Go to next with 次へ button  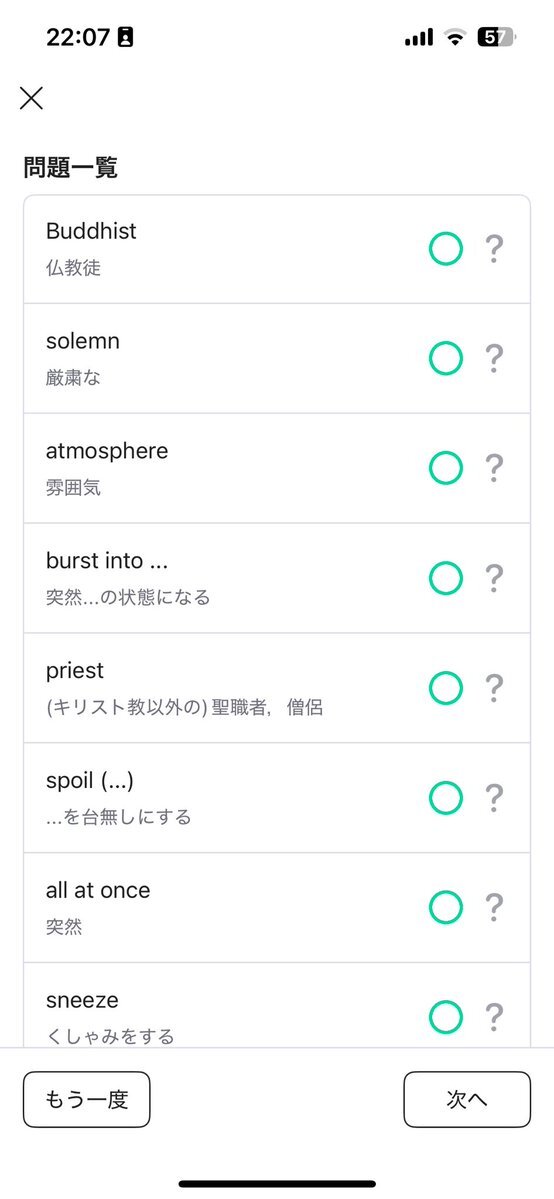pos(467,1100)
